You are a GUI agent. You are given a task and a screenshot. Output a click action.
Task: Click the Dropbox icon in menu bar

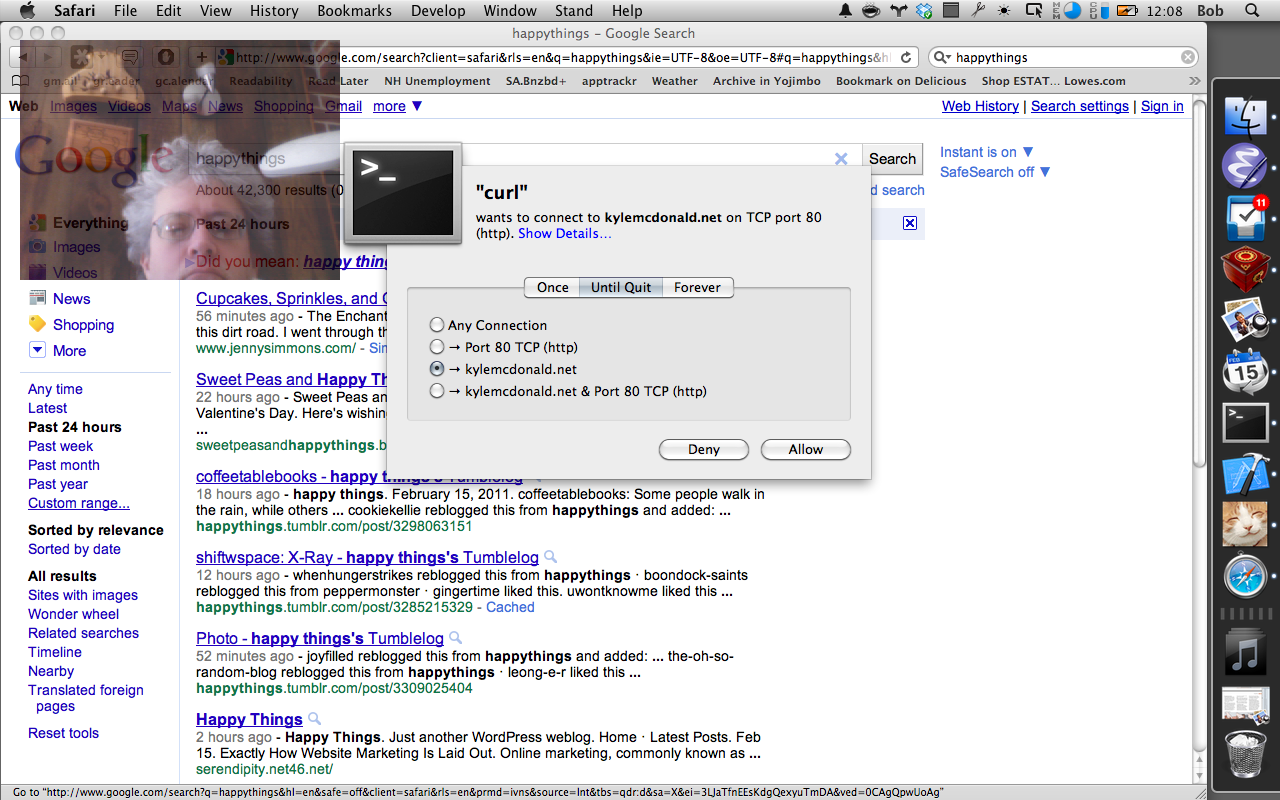[x=924, y=11]
